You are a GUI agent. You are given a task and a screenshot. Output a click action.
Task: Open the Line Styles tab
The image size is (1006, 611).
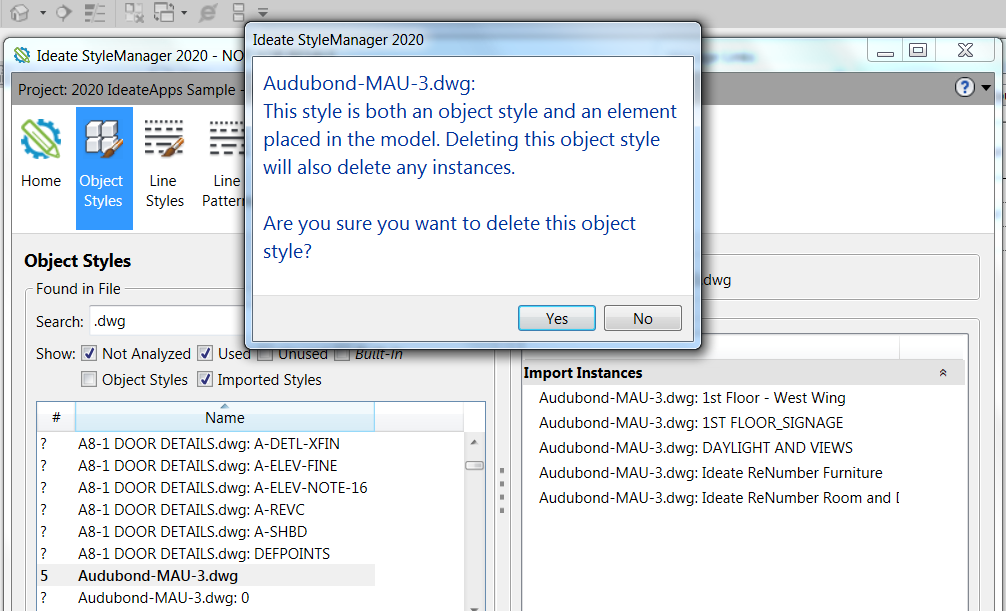coord(165,164)
